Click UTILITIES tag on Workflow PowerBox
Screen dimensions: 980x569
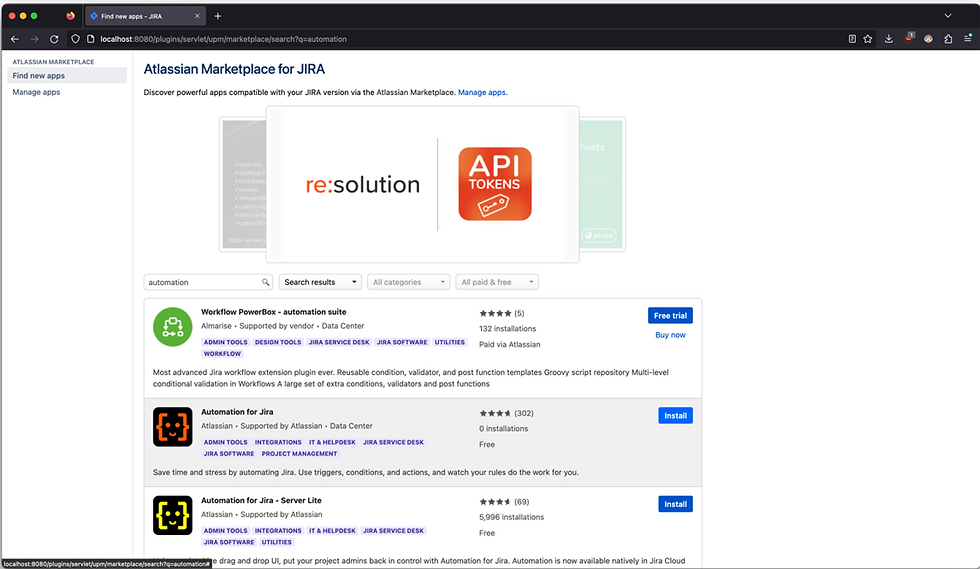pos(450,342)
